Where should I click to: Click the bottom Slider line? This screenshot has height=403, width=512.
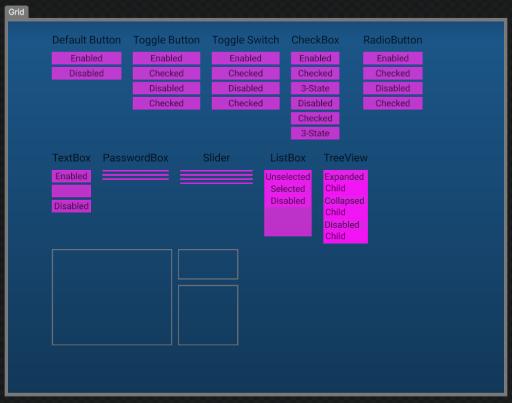(x=216, y=183)
